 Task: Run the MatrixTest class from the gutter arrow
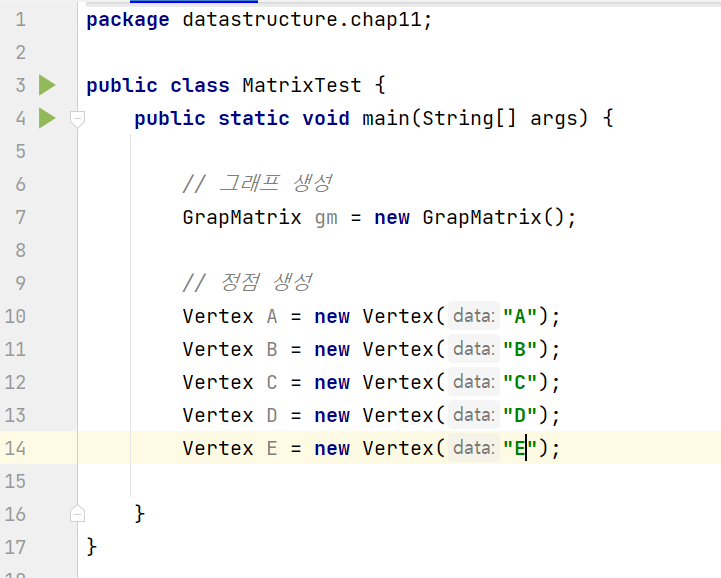[x=47, y=85]
